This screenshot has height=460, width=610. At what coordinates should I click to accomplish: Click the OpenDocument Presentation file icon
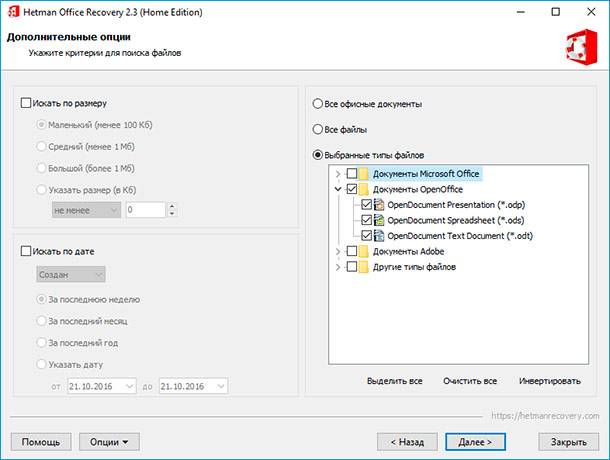point(379,205)
